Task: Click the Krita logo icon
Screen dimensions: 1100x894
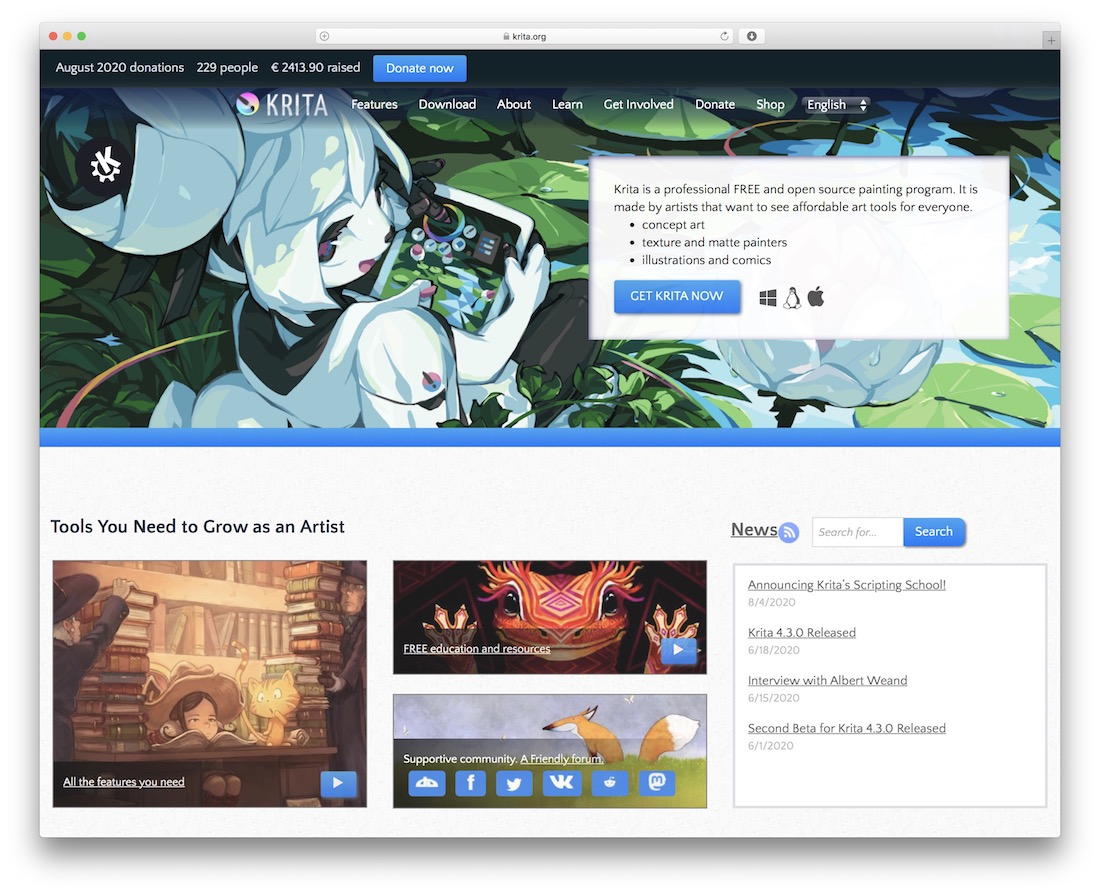Action: [x=247, y=104]
